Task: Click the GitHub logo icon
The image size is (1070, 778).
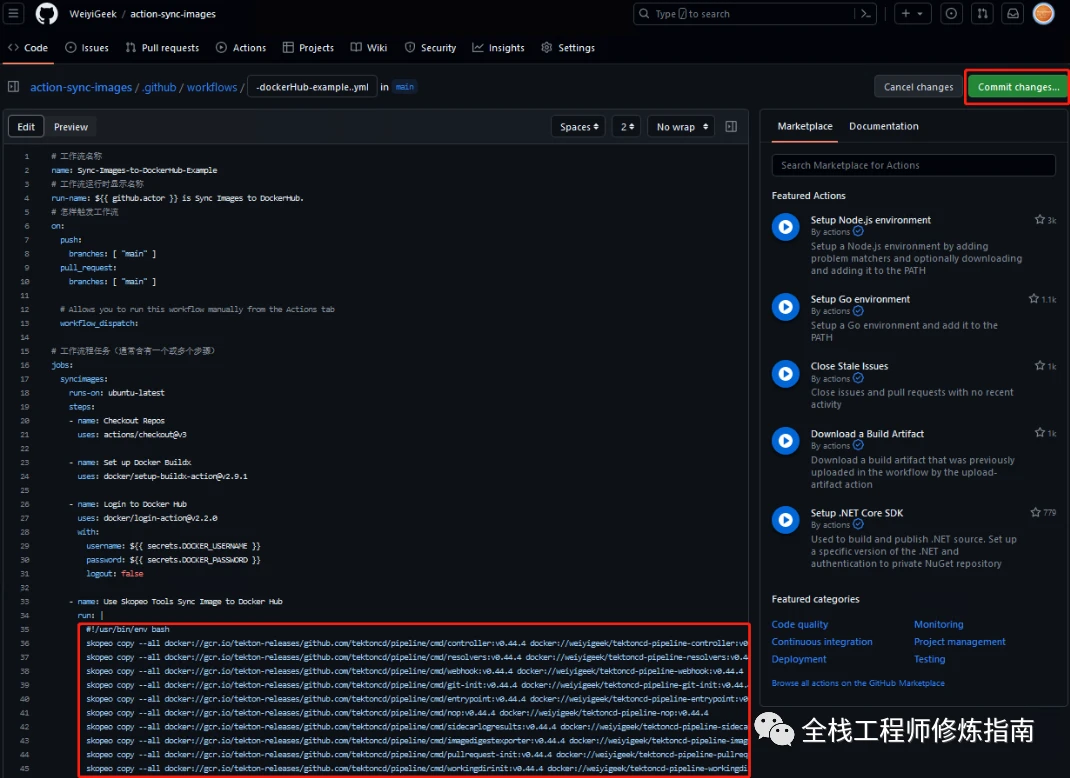Action: point(46,14)
